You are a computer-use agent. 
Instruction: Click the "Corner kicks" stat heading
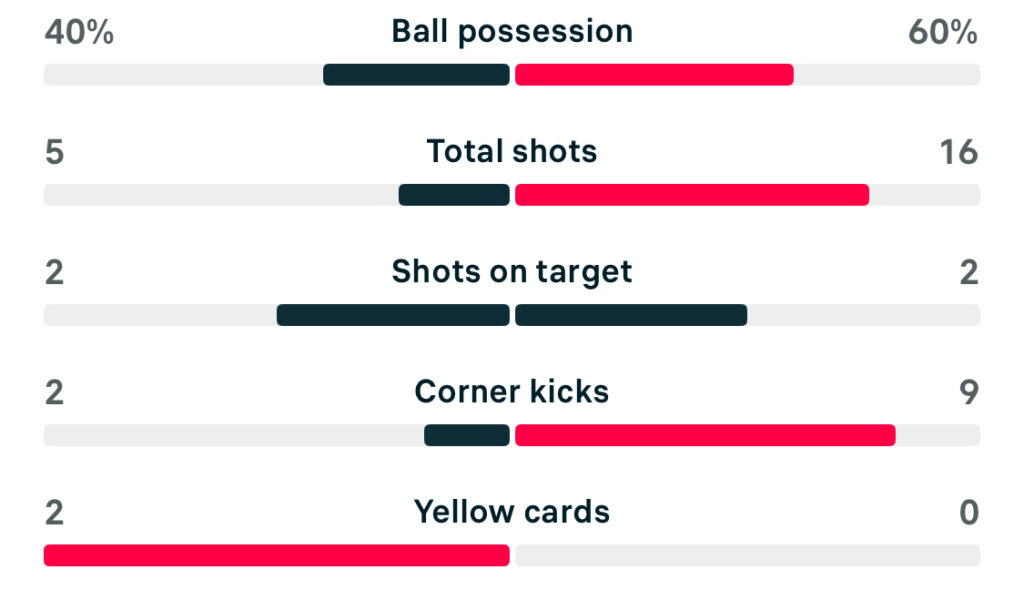pyautogui.click(x=512, y=392)
